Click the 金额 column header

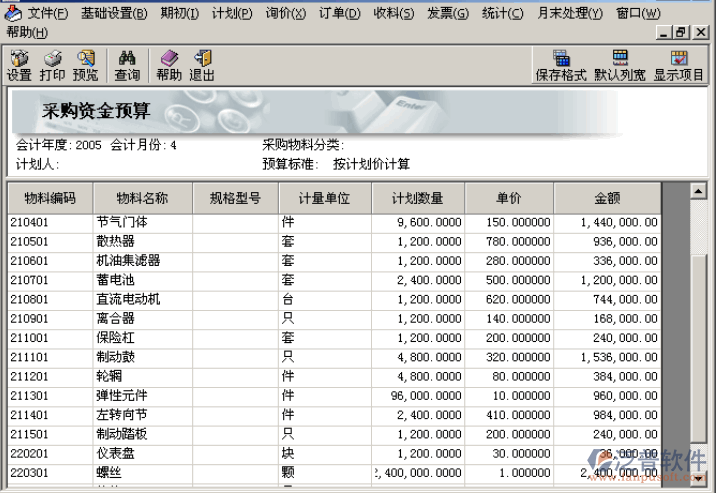click(x=607, y=198)
